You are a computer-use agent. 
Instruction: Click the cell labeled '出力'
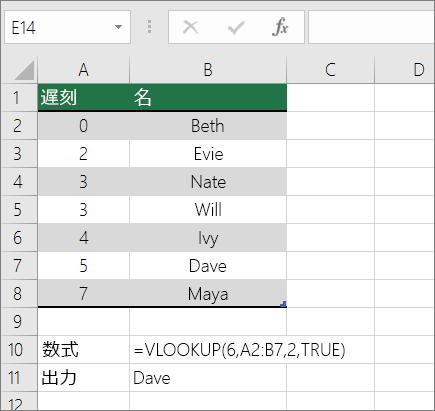pos(83,378)
